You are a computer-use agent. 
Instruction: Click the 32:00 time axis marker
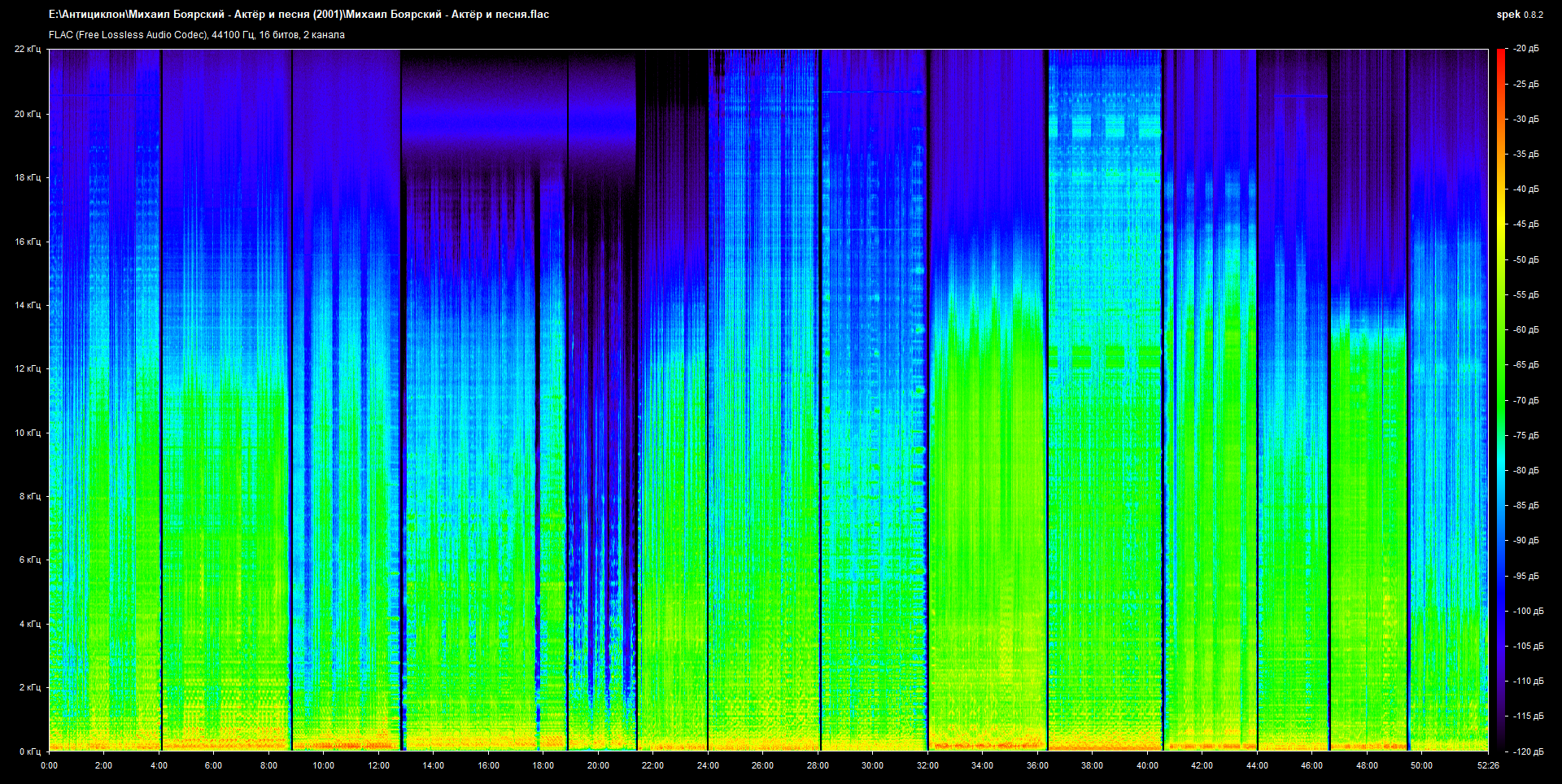pos(927,765)
